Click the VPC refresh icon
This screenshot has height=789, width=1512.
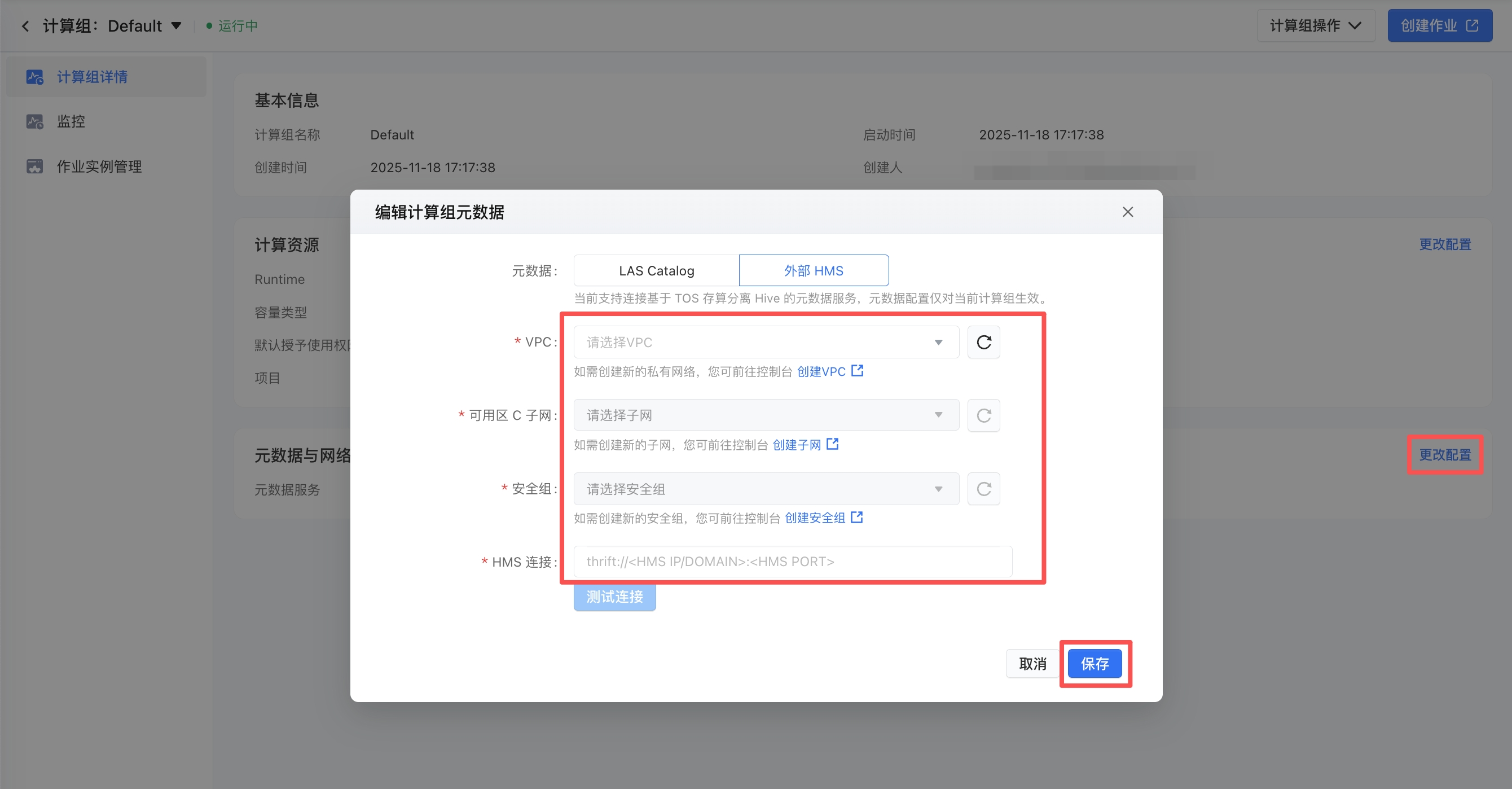[984, 342]
